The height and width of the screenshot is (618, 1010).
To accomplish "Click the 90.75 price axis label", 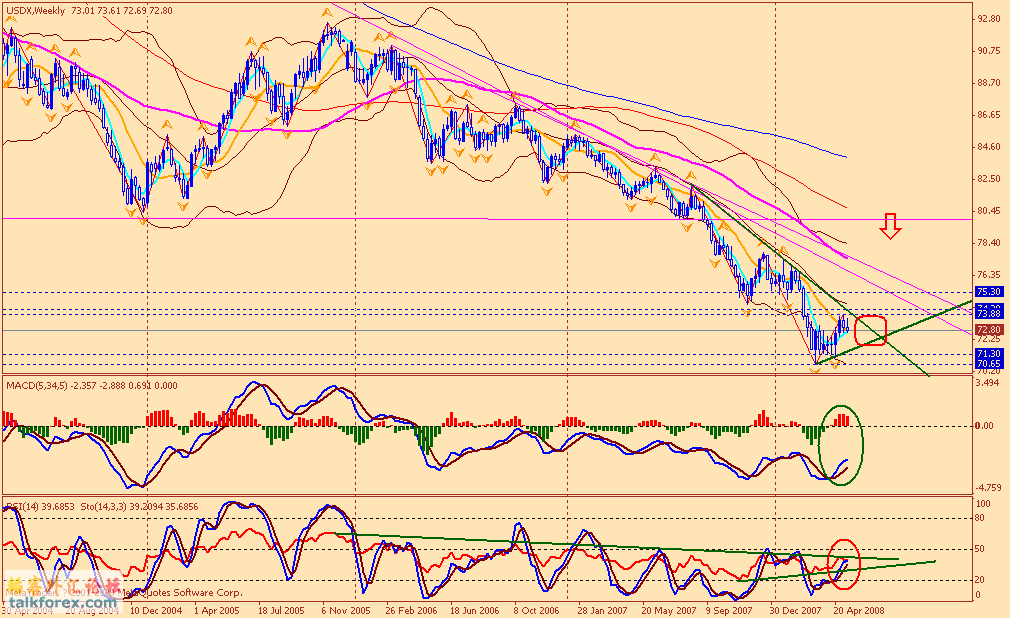I will 989,51.
